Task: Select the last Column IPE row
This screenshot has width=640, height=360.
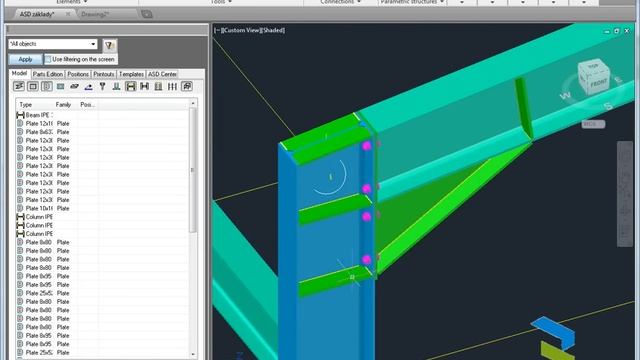Action: (102, 233)
